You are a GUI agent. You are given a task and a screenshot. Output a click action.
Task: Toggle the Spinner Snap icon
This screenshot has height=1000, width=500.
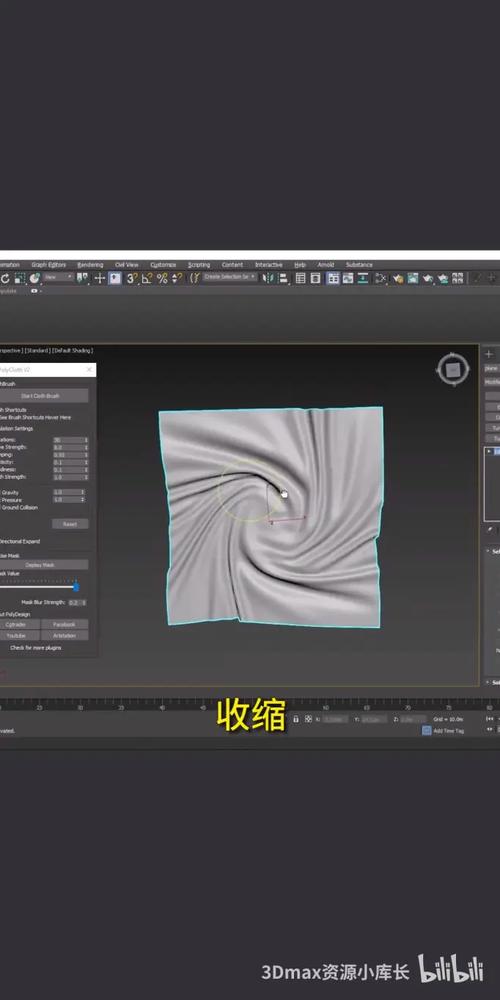click(177, 278)
